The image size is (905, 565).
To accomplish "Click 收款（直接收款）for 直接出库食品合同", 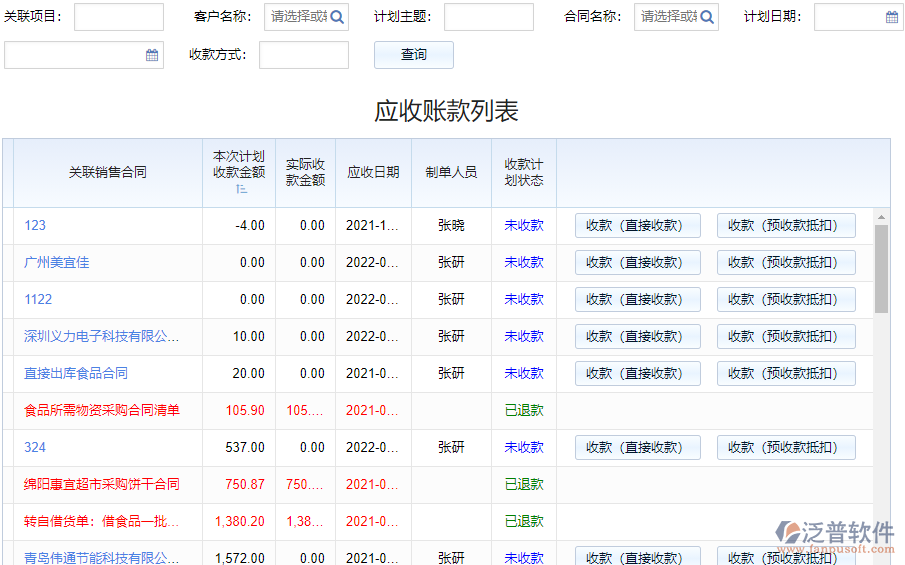I will click(638, 373).
